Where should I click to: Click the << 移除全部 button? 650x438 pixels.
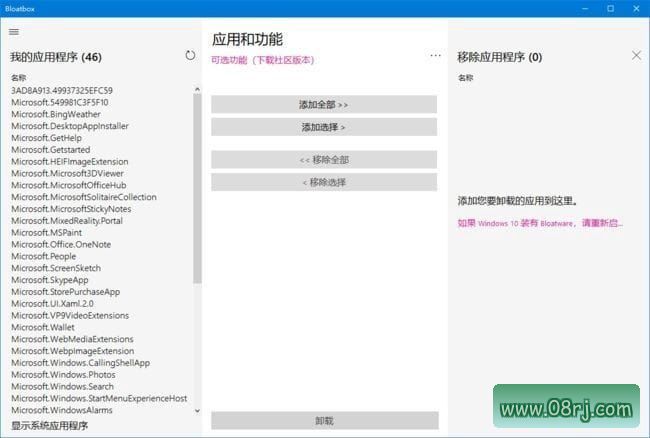(324, 160)
